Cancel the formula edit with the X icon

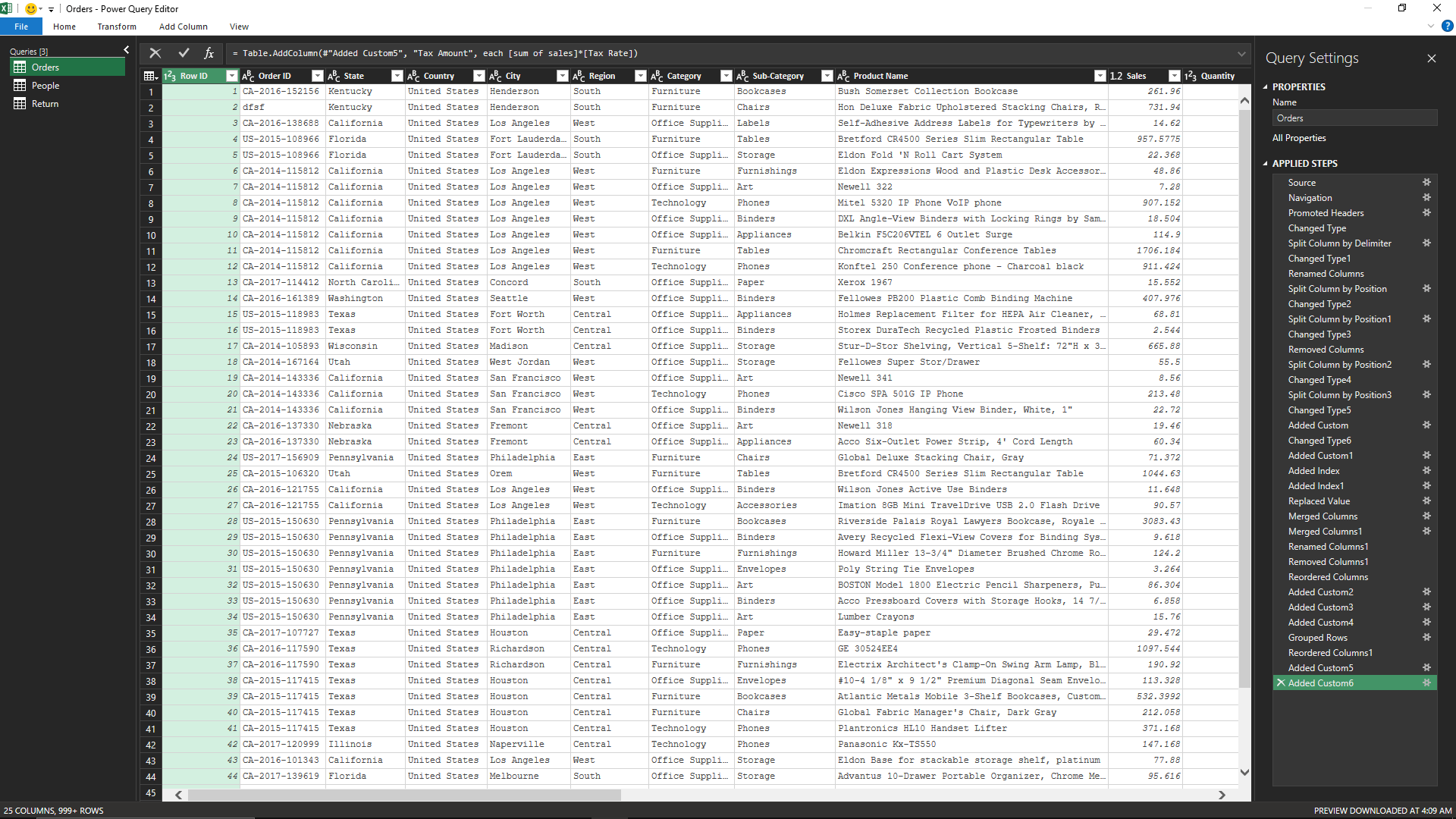point(155,53)
